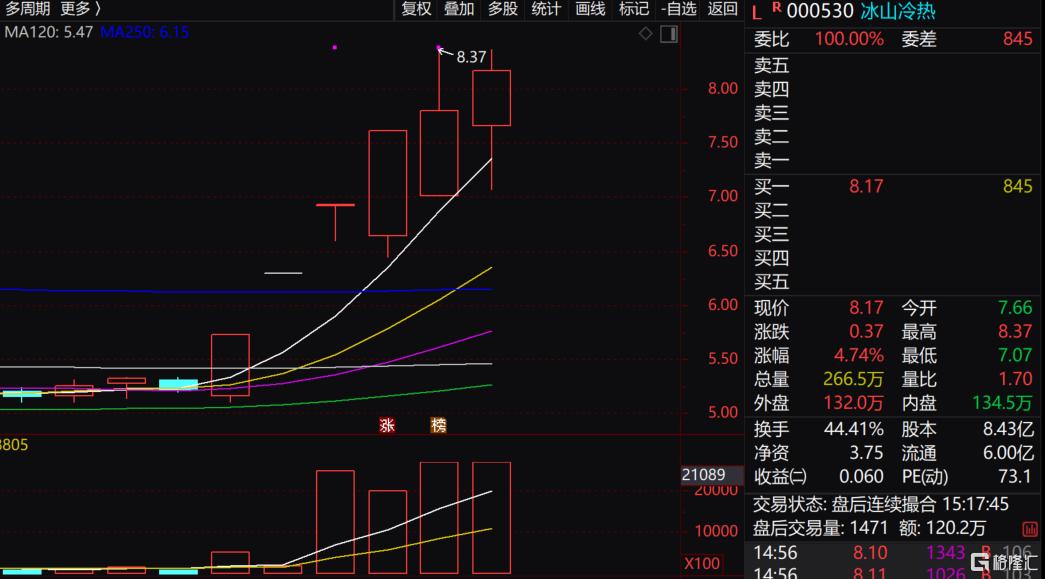1045x579 pixels.
Task: Click the stock name 冰山冷热
Action: [x=898, y=11]
